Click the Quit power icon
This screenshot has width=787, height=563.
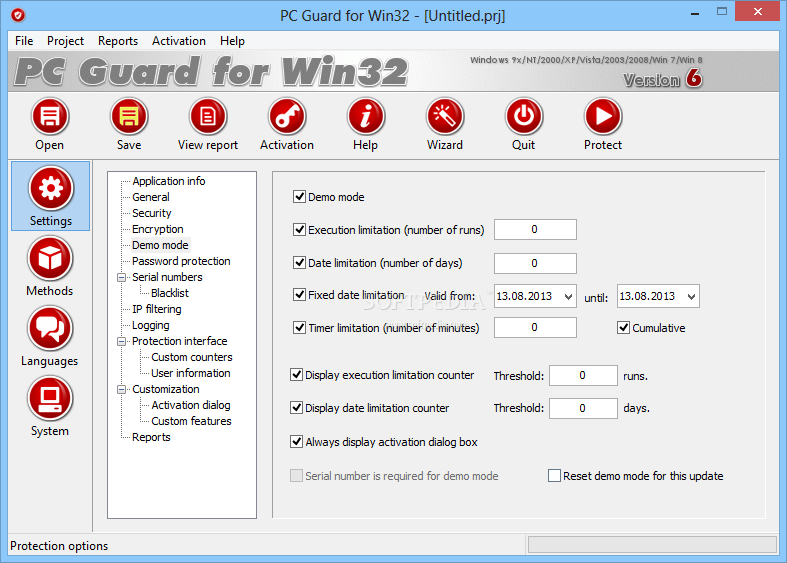coord(524,116)
